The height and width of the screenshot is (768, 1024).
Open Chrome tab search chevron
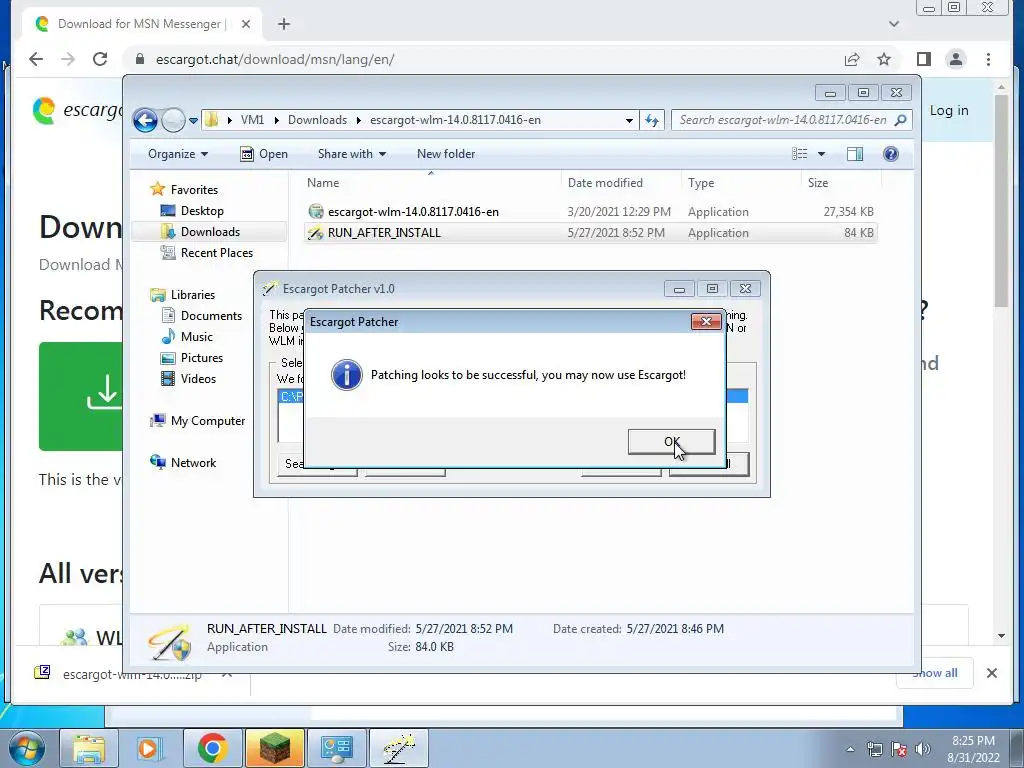tap(894, 24)
